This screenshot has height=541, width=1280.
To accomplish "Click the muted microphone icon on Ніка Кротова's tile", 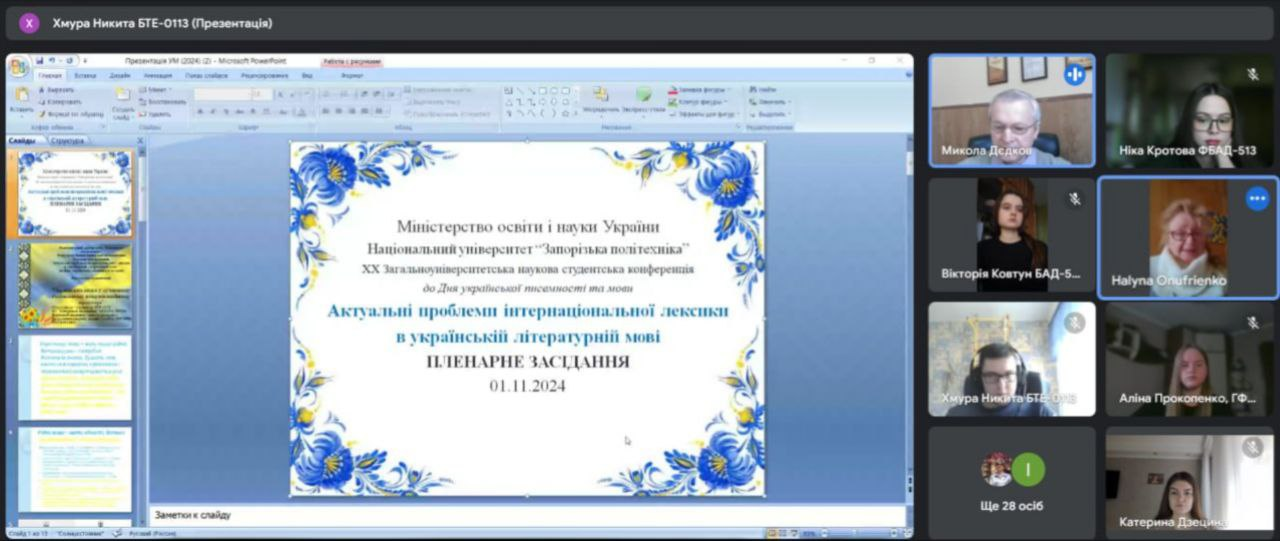I will 1252,74.
